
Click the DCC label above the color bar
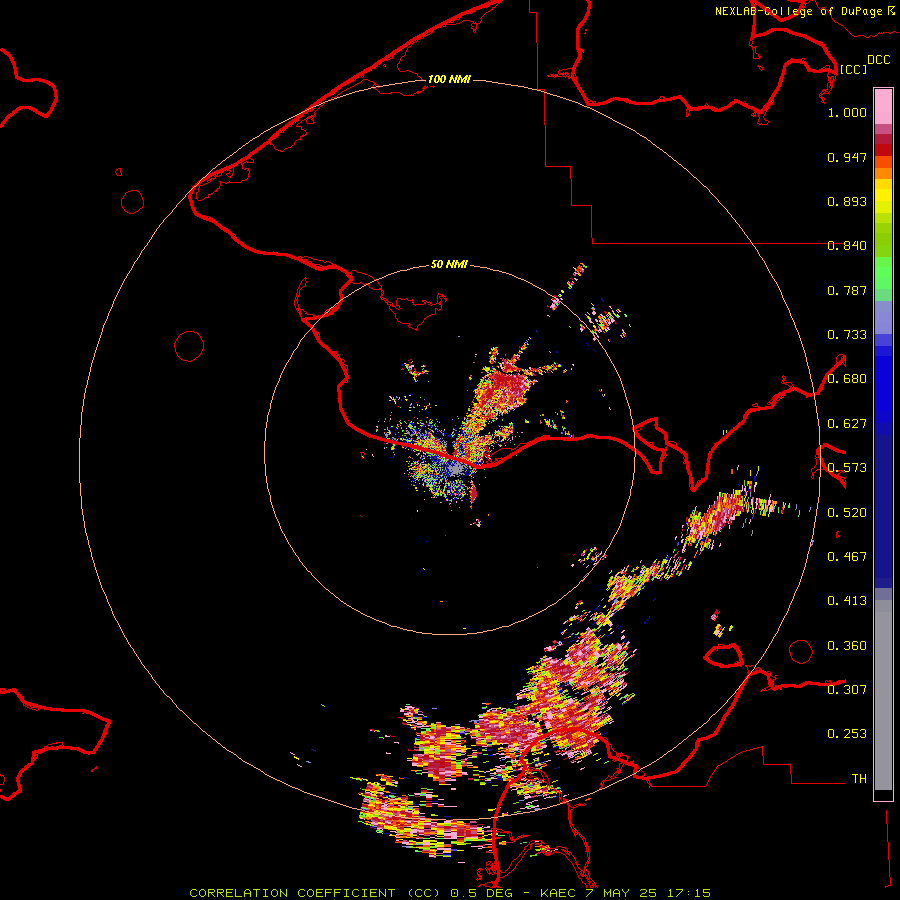[x=879, y=60]
